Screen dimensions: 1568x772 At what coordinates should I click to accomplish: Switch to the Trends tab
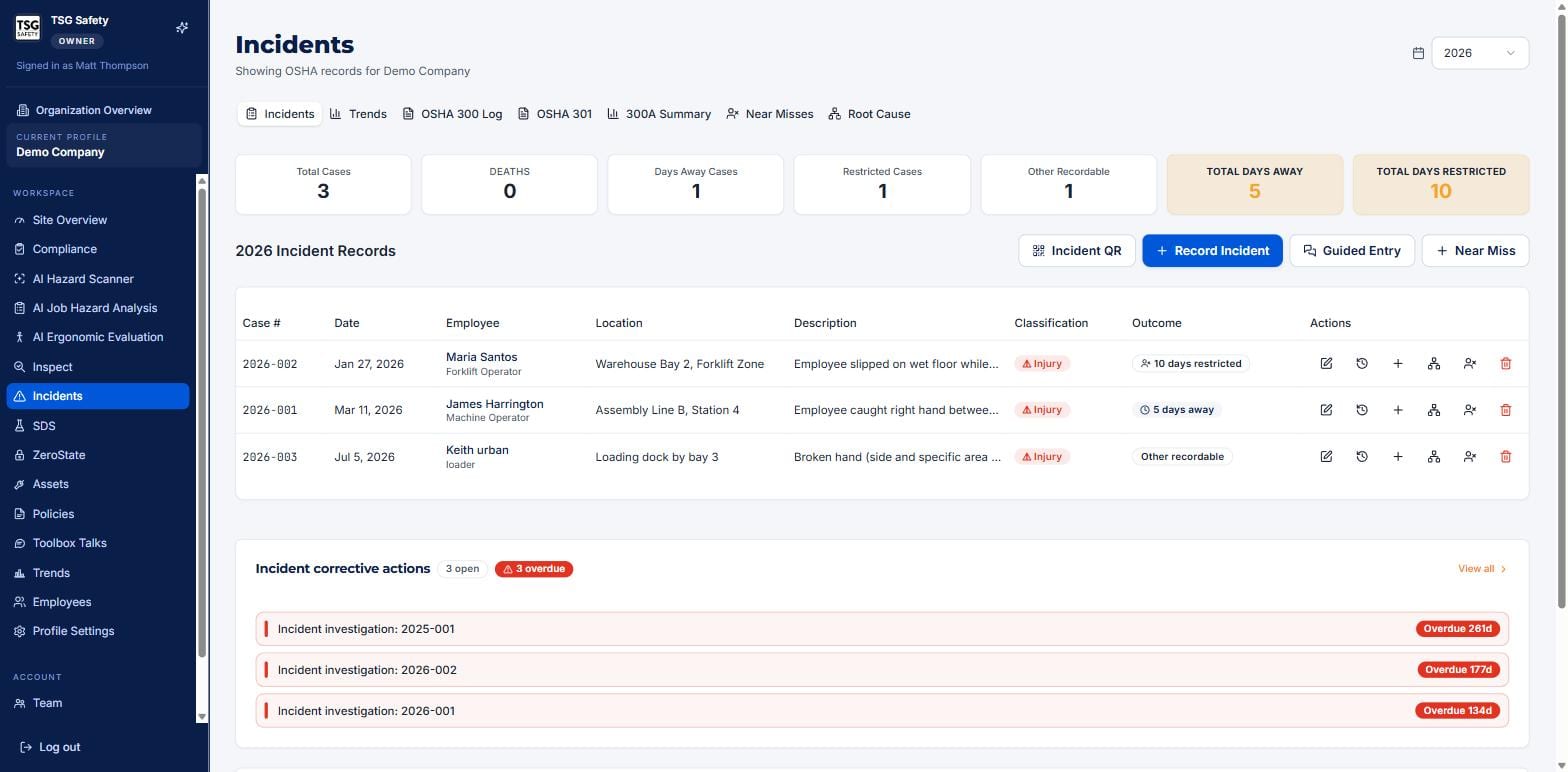tap(358, 114)
